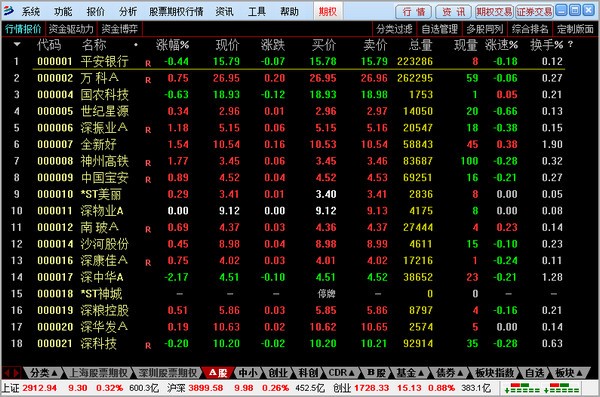Click the app logo icon in menu bar
This screenshot has width=600, height=397.
(8, 11)
